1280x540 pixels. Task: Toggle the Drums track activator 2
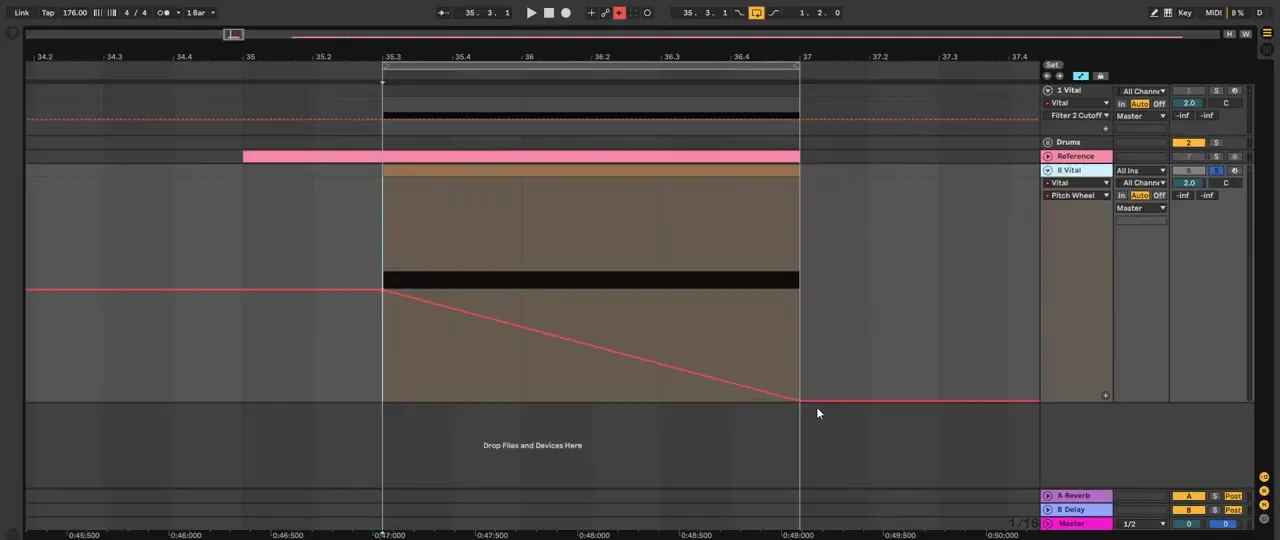[1188, 142]
